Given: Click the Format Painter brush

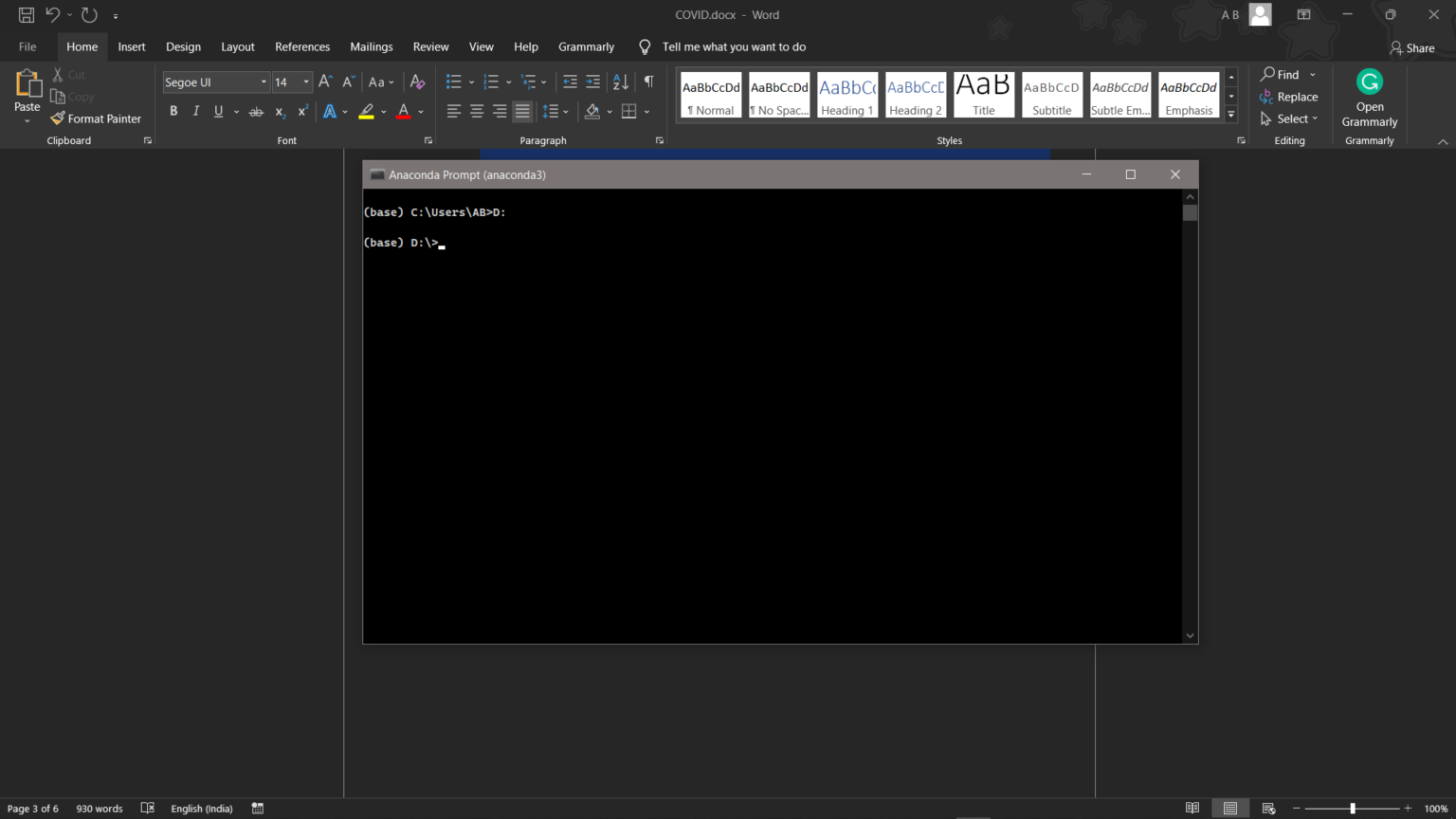Looking at the screenshot, I should click(95, 118).
